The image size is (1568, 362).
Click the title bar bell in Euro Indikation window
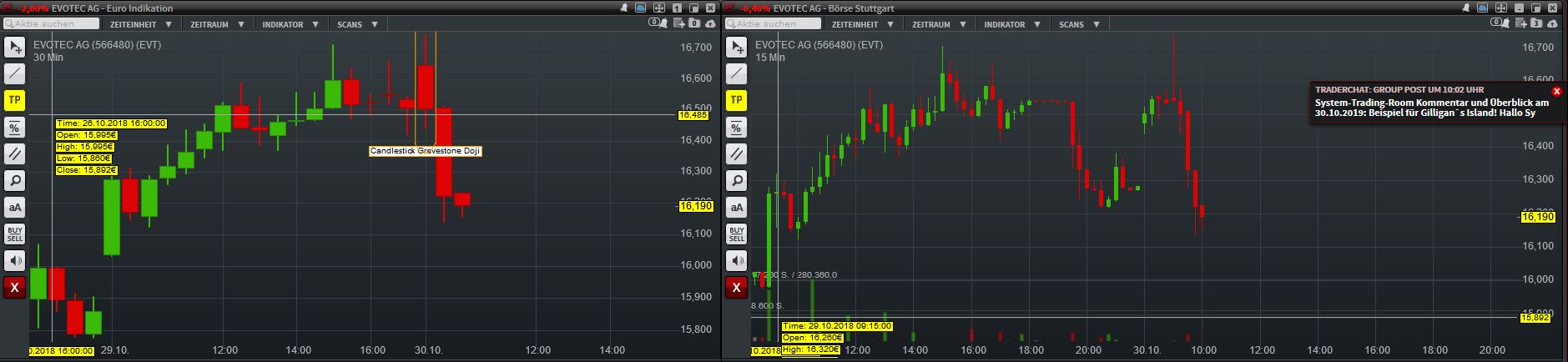pyautogui.click(x=623, y=8)
